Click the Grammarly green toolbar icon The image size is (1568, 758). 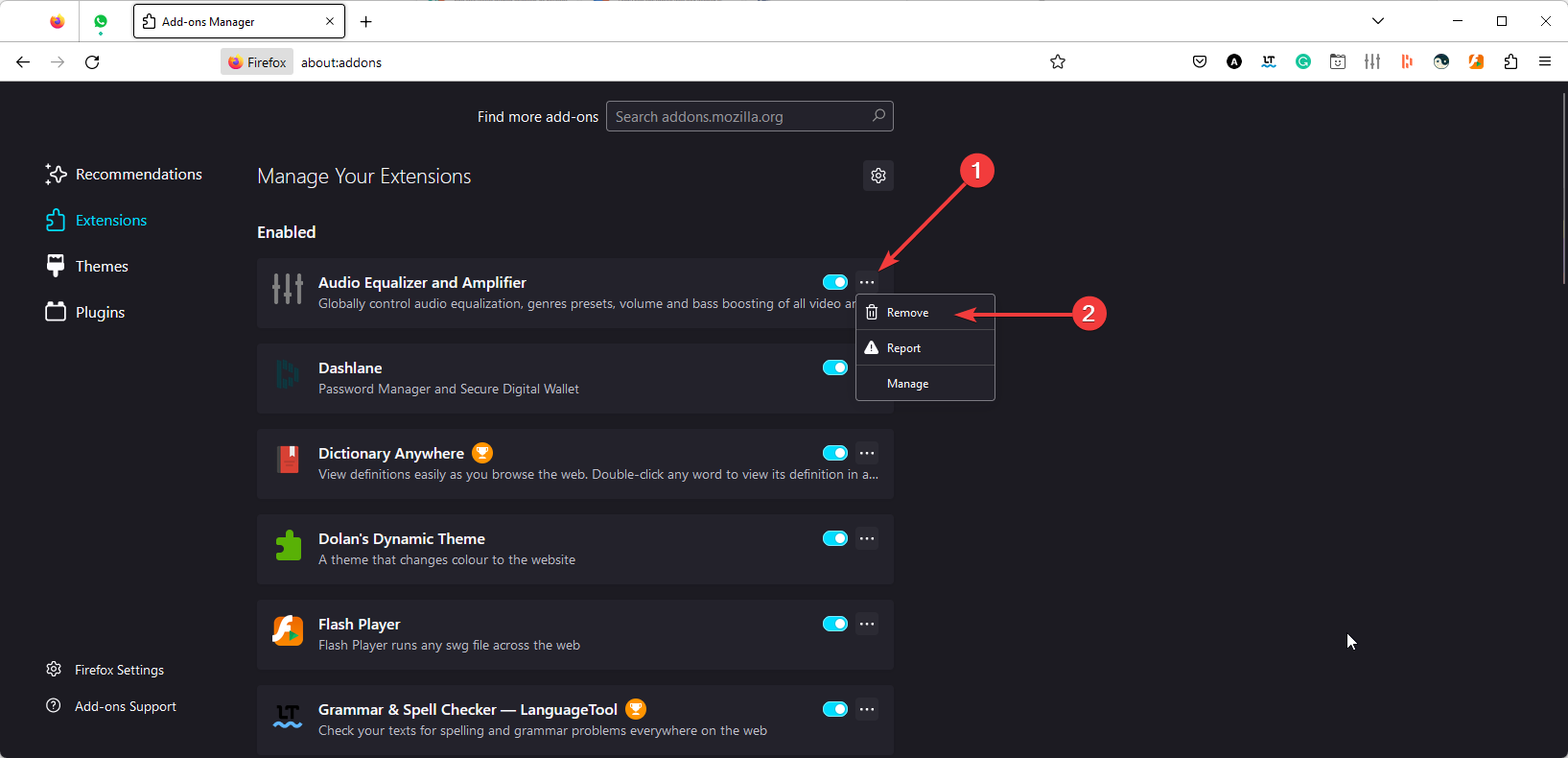tap(1303, 61)
